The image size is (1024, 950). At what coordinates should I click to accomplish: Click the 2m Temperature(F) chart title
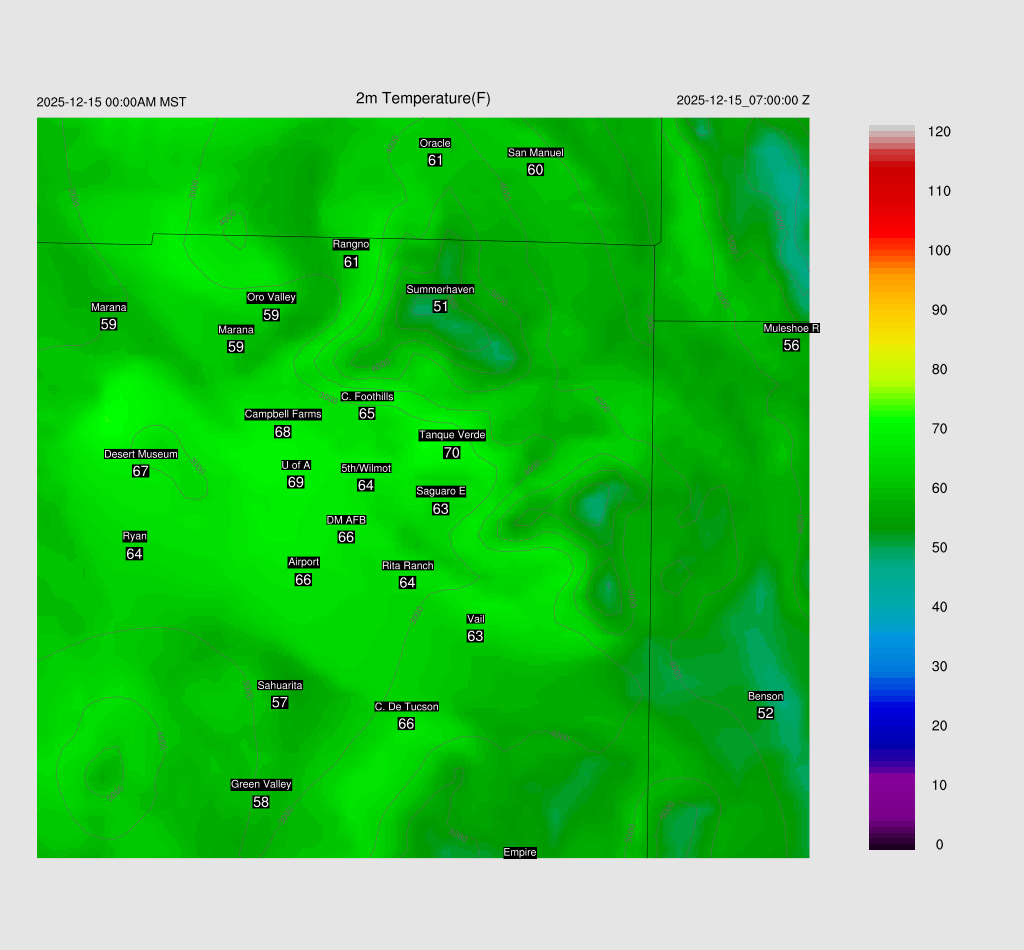coord(423,98)
